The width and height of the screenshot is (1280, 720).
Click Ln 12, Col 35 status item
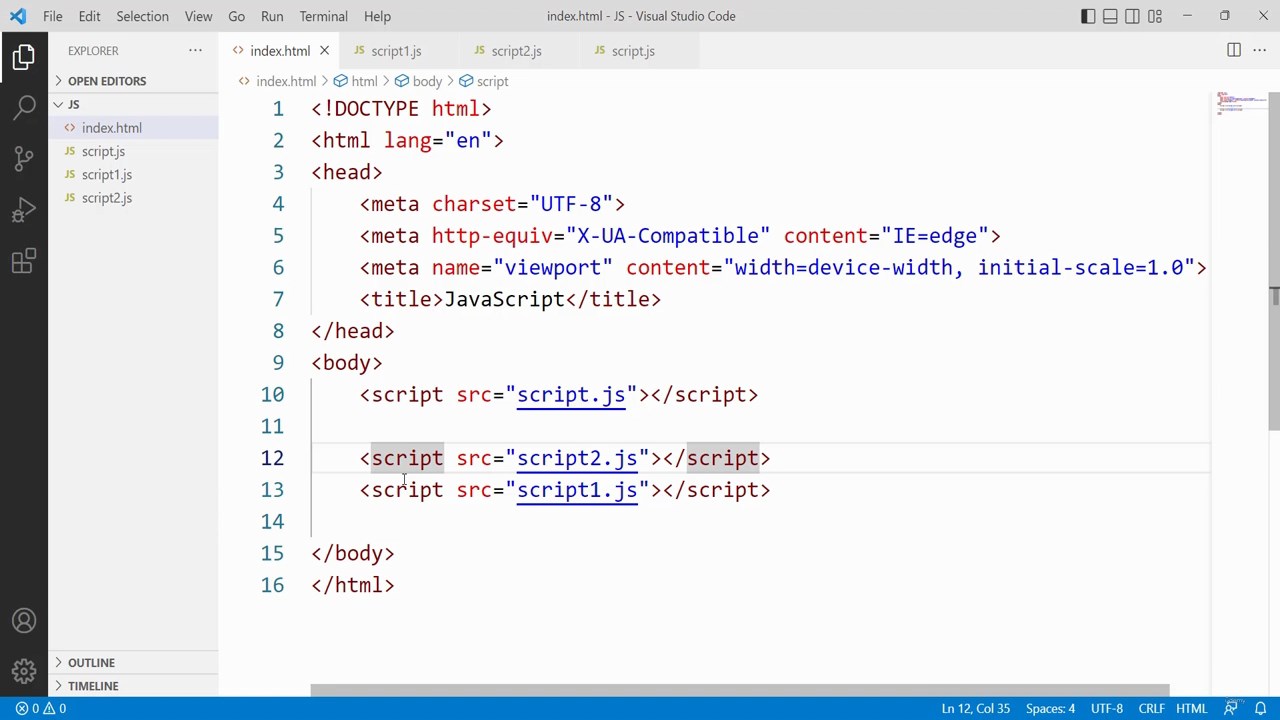tap(975, 709)
